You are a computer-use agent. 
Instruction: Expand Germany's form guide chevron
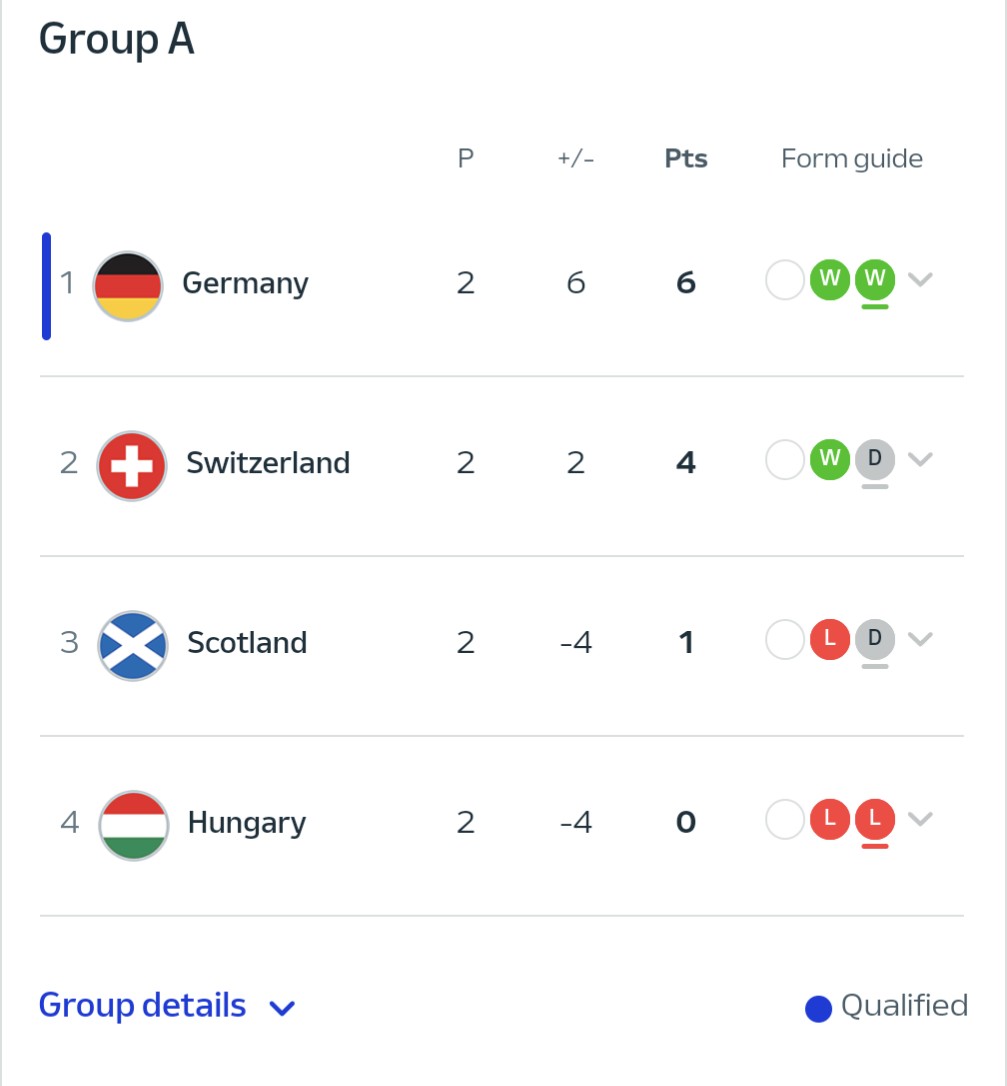coord(920,279)
